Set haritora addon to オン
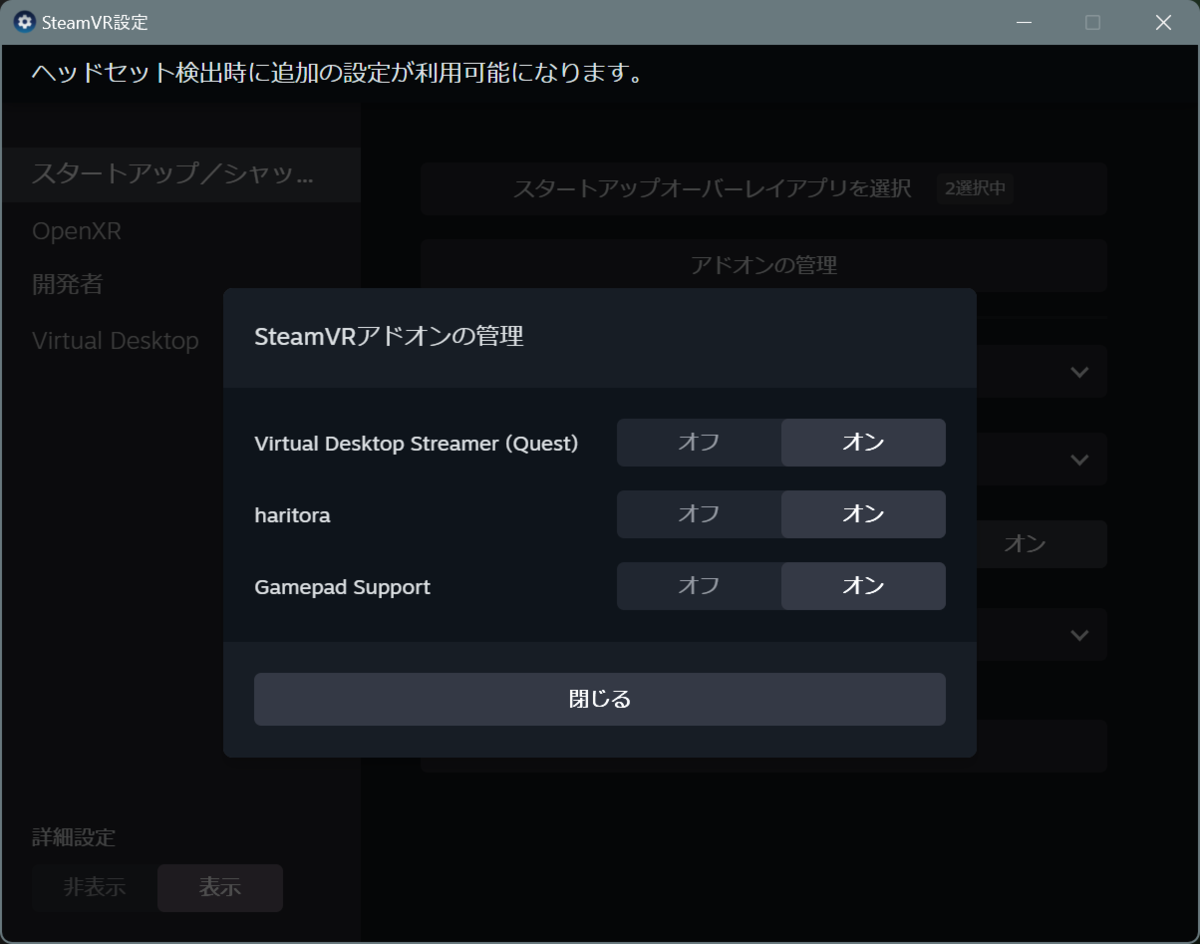Image resolution: width=1200 pixels, height=944 pixels. (863, 514)
